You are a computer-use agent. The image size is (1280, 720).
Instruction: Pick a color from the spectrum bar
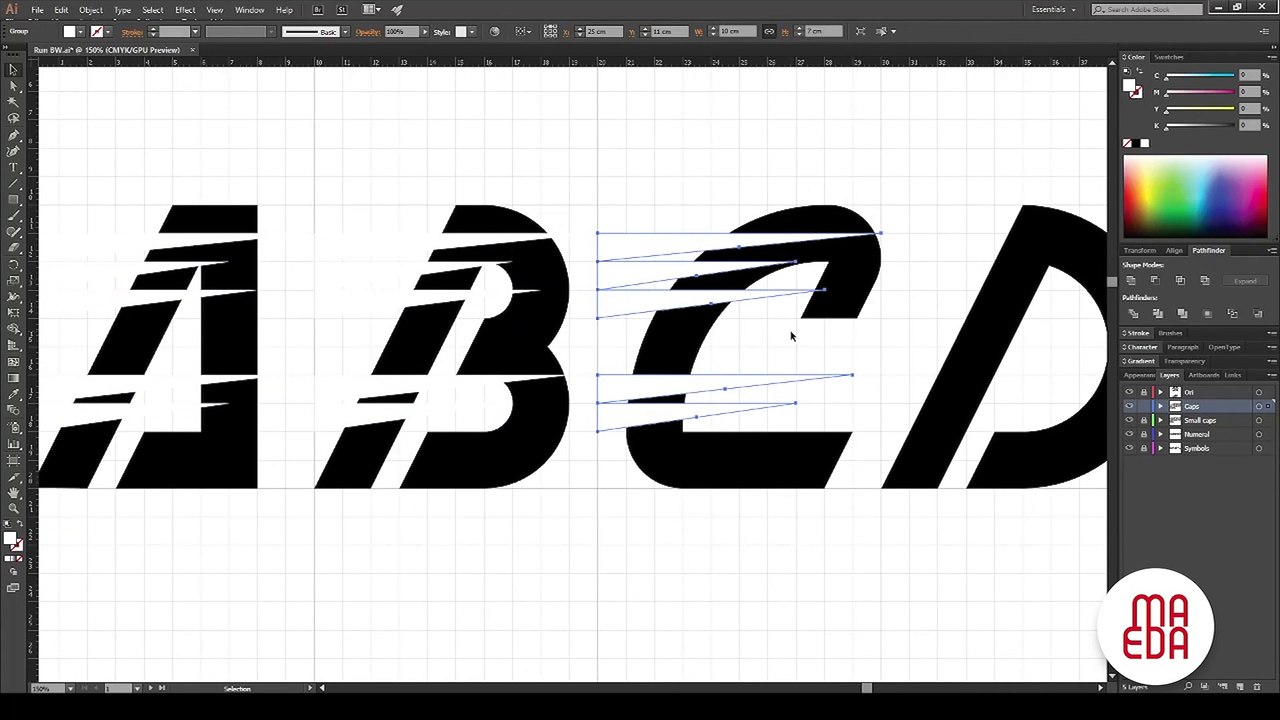[1195, 197]
